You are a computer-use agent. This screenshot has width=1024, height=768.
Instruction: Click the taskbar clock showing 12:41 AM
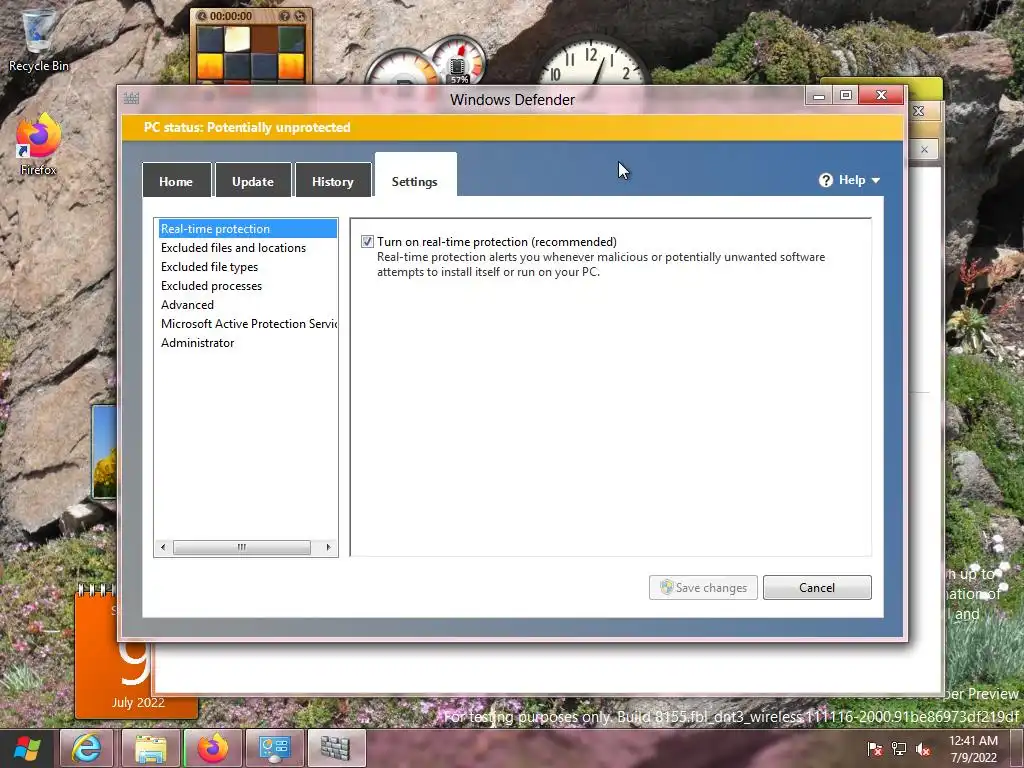[974, 749]
